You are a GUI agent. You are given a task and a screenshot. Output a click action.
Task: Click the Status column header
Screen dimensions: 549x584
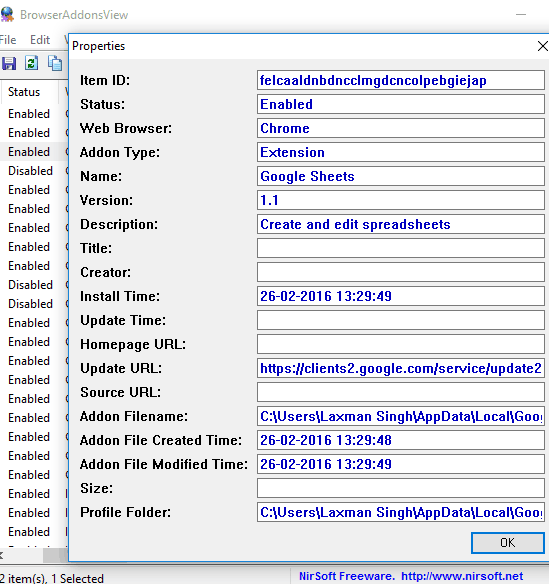(x=29, y=92)
